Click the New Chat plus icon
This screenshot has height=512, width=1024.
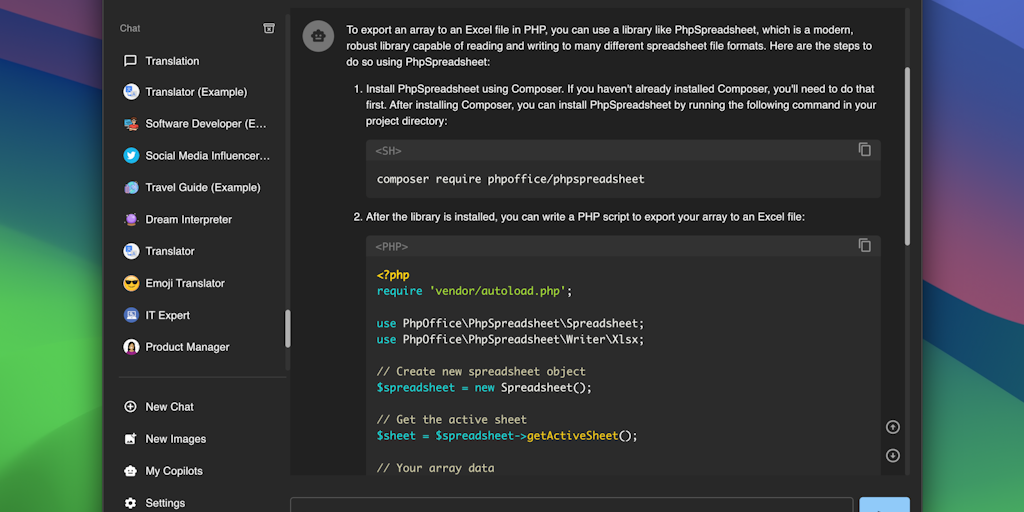pyautogui.click(x=130, y=407)
